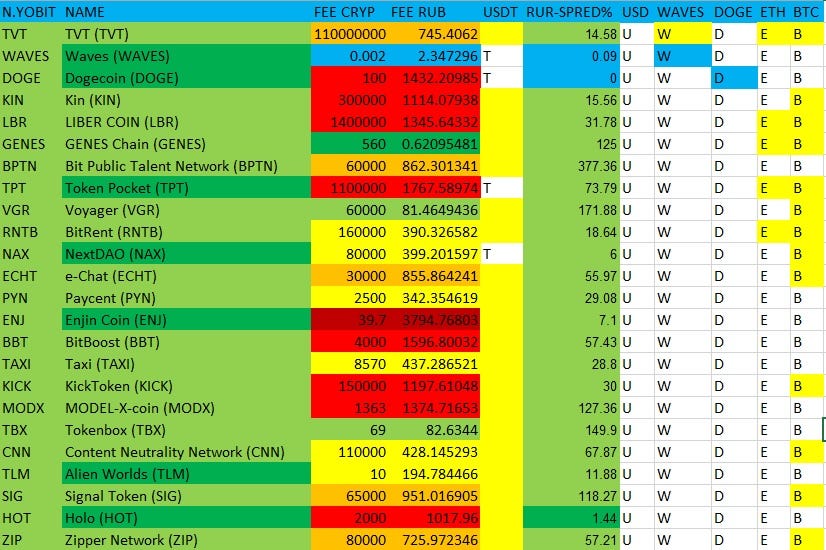Select the 'Alien Worlds (TLM)' cell

(186, 474)
